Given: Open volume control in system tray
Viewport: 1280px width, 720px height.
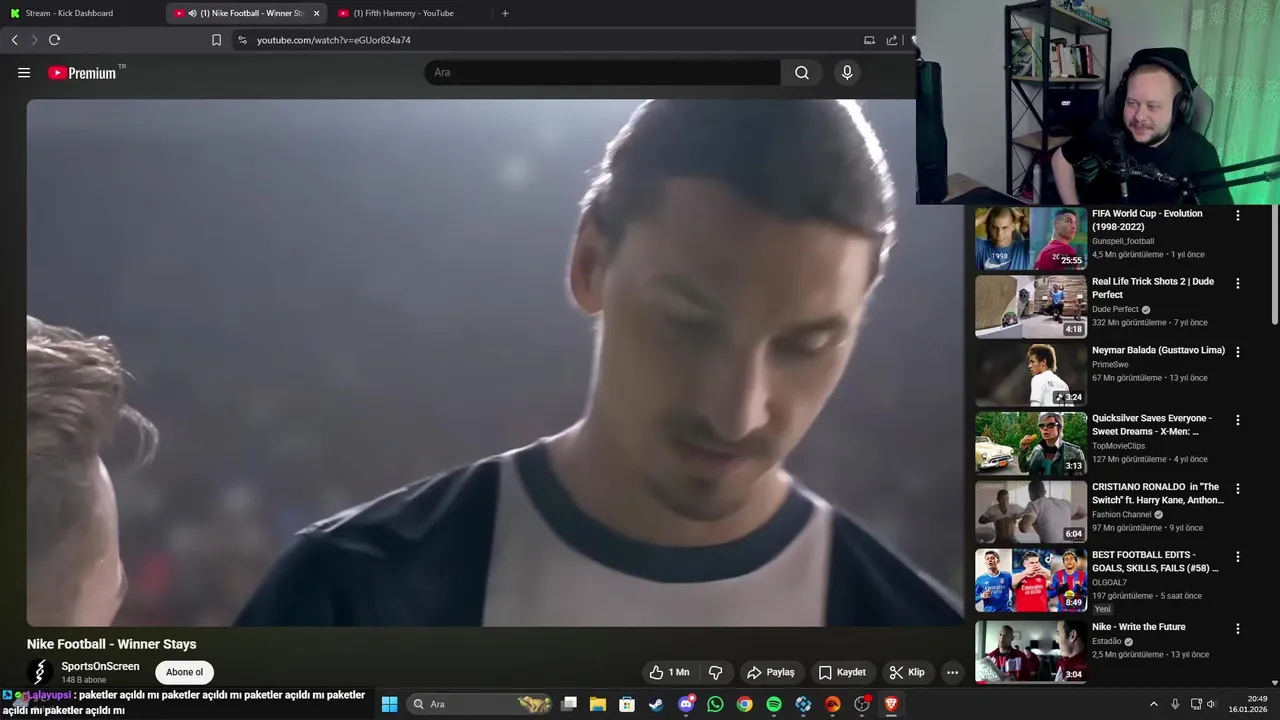Looking at the screenshot, I should [1211, 704].
